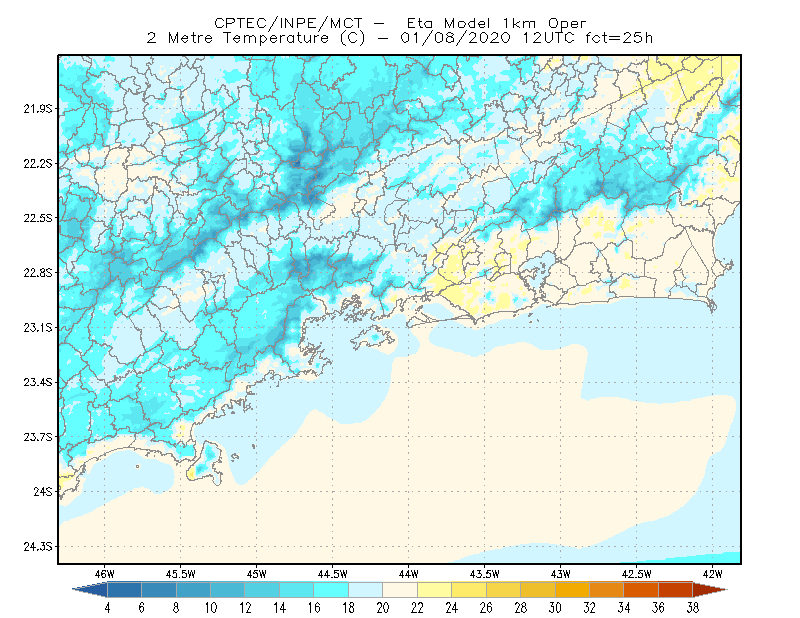Click the pale yellow 22-24 legend swatch
The width and height of the screenshot is (800, 618).
435,590
